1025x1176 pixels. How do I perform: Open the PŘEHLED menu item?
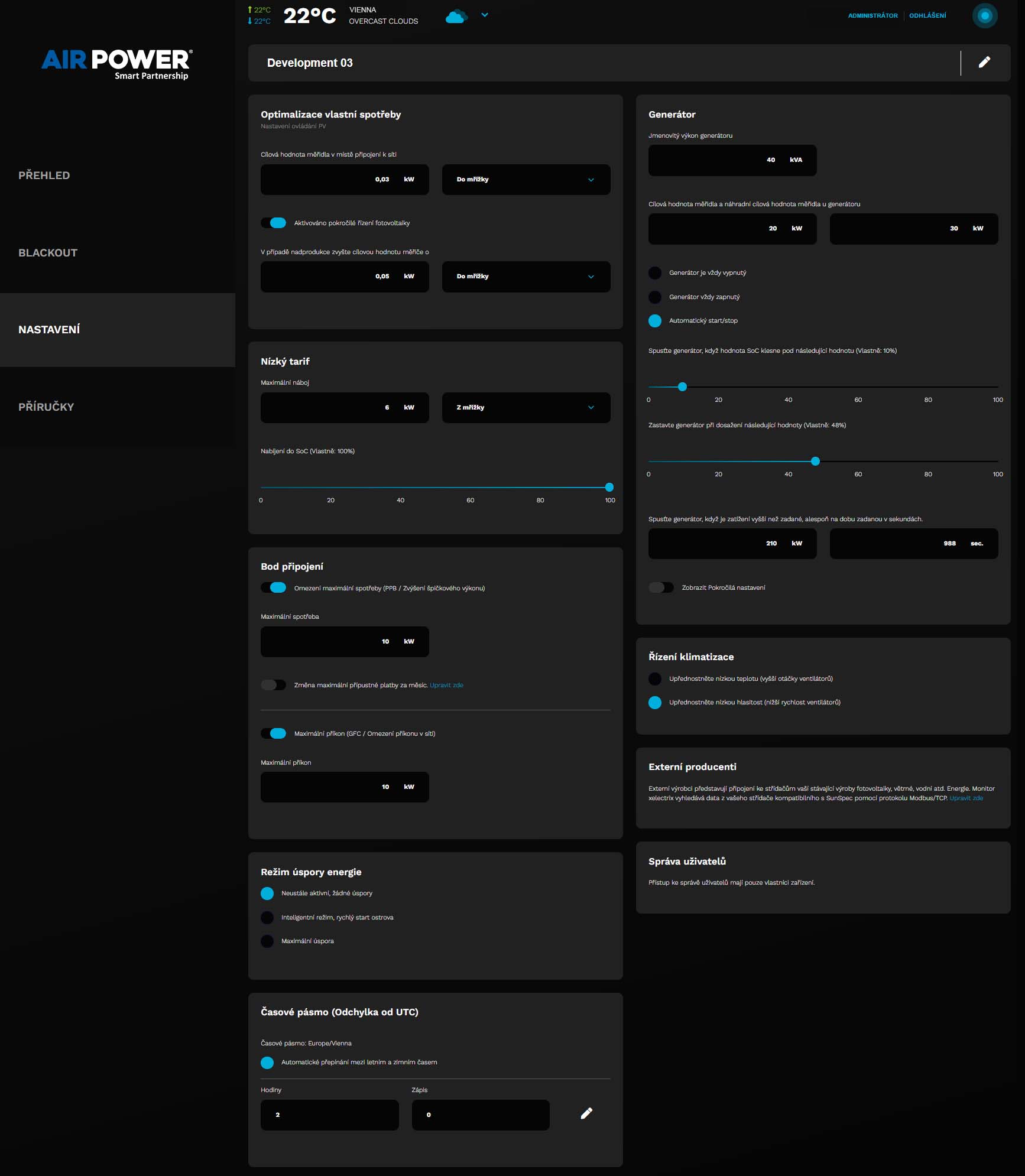point(44,176)
